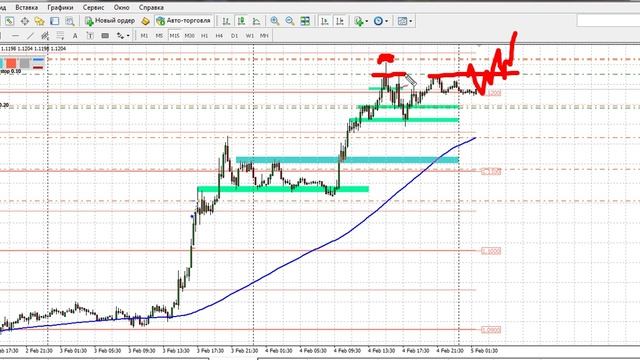Open periods clock icon
This screenshot has height=360, width=640.
click(x=378, y=21)
